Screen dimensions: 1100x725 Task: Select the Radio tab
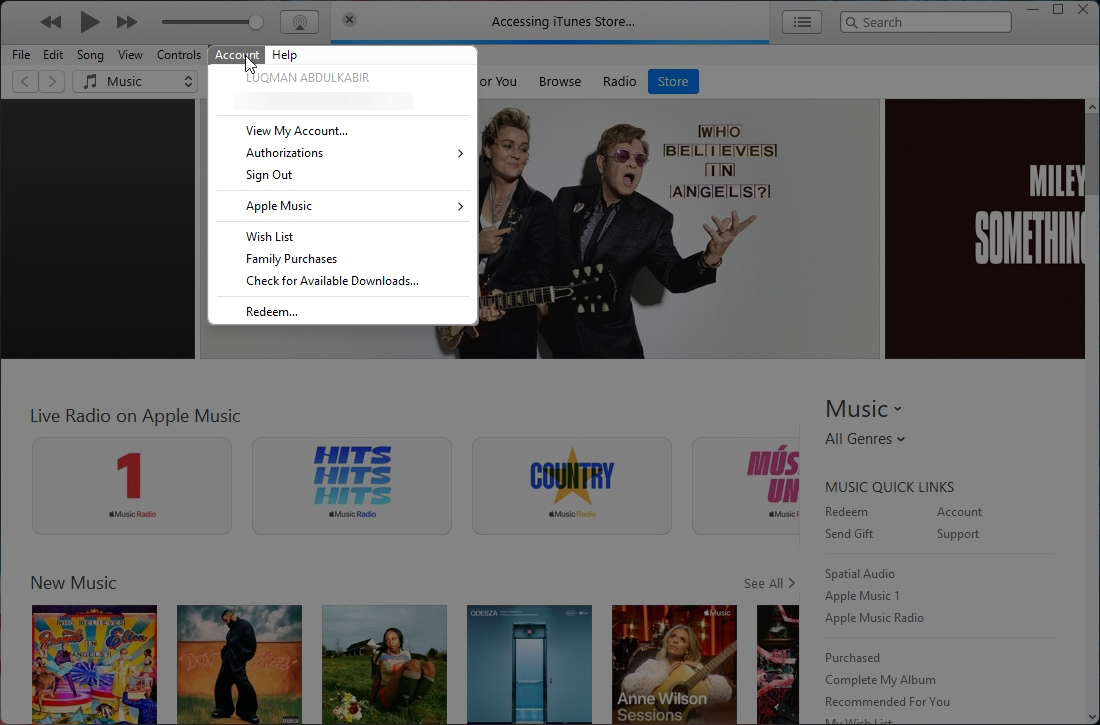[619, 81]
